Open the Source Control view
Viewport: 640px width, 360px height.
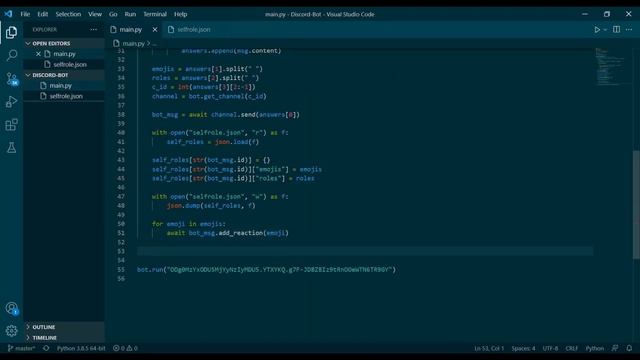[11, 78]
